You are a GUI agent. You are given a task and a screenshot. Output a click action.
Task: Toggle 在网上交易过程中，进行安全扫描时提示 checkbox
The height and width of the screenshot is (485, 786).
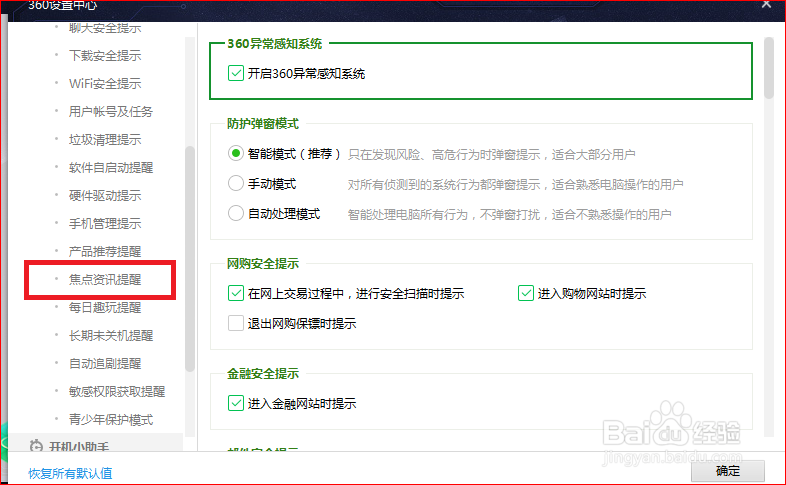coord(236,293)
